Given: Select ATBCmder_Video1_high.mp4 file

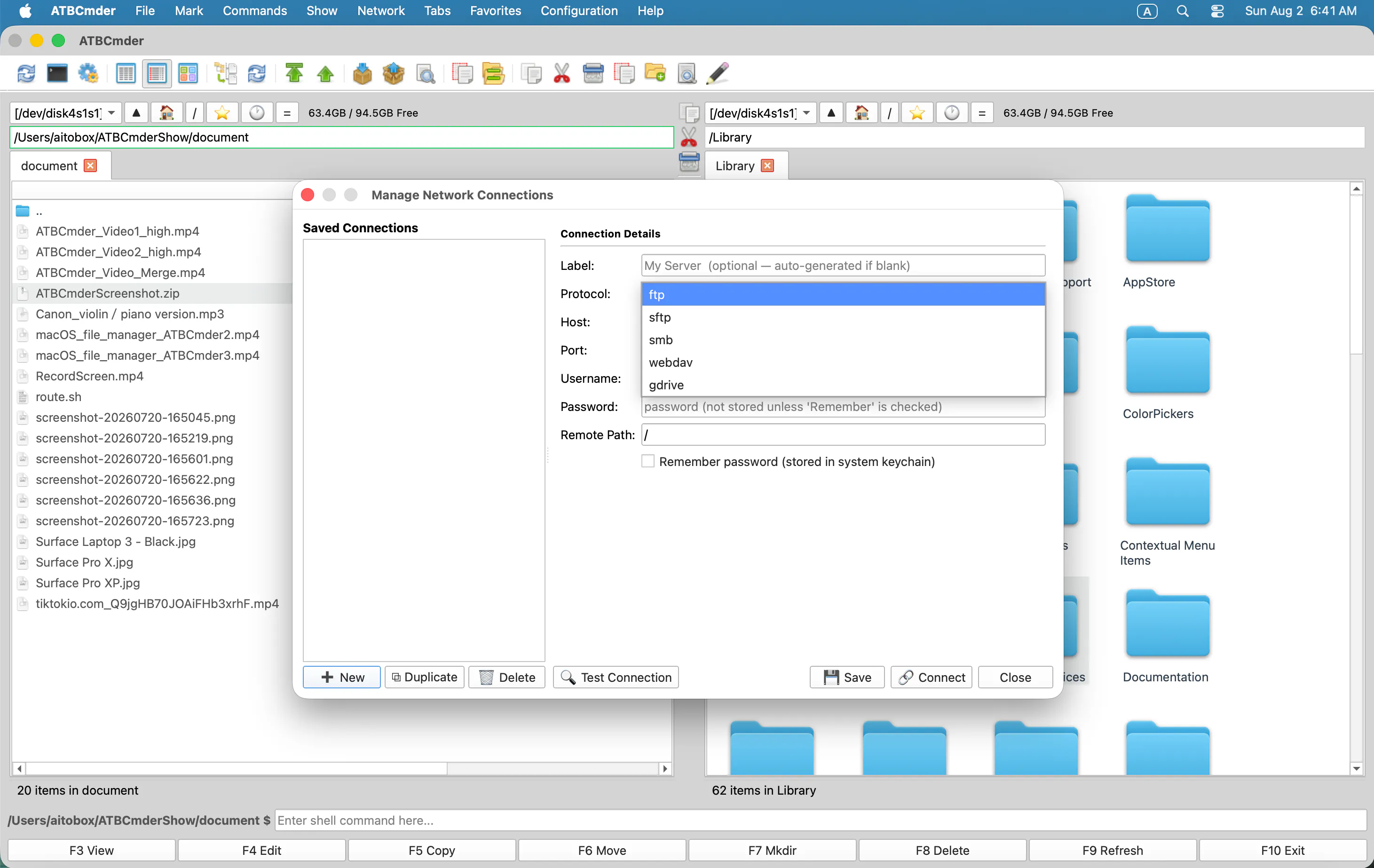Looking at the screenshot, I should coord(117,231).
